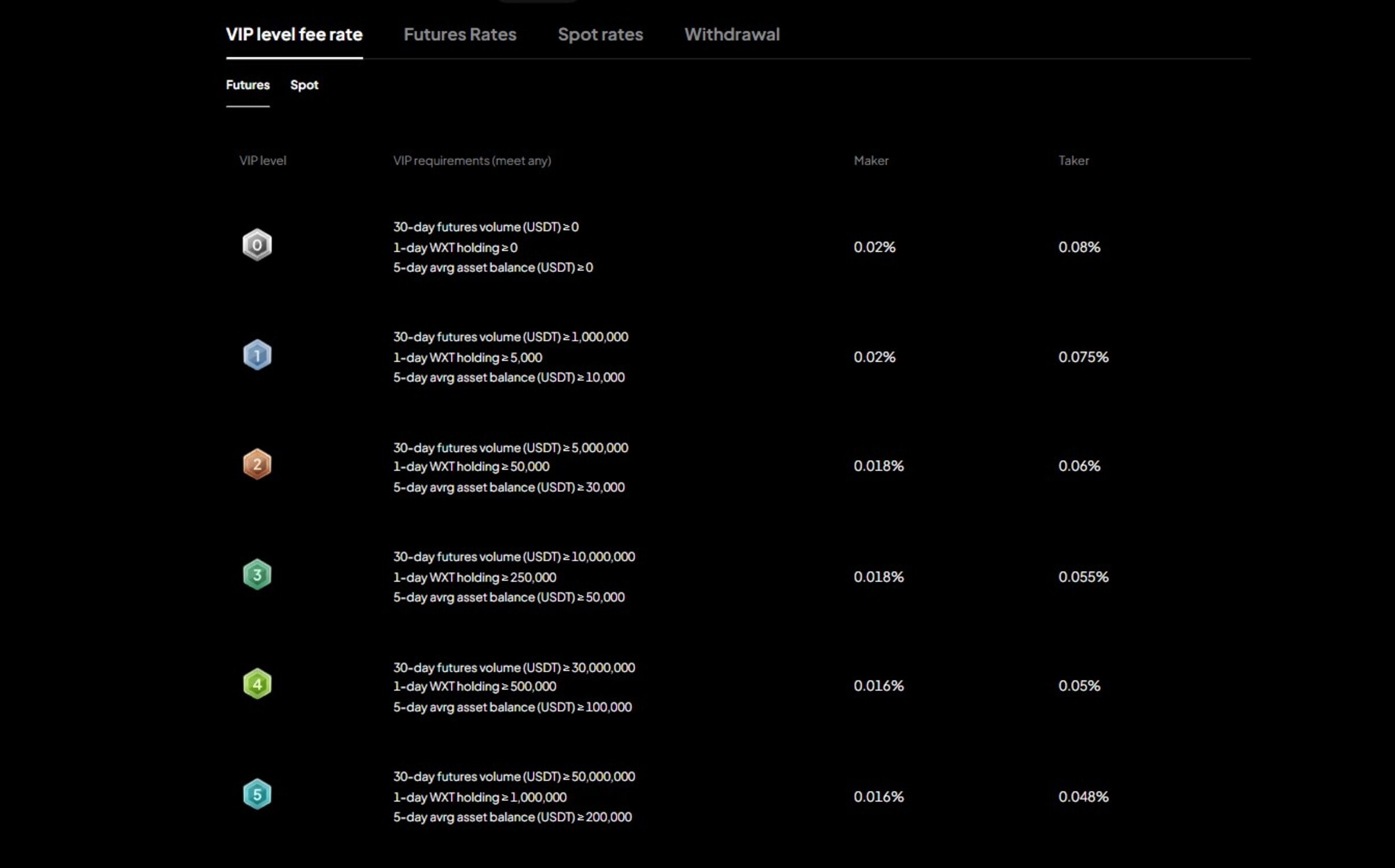
Task: Click VIP requirements (meet any) header
Action: click(x=472, y=161)
